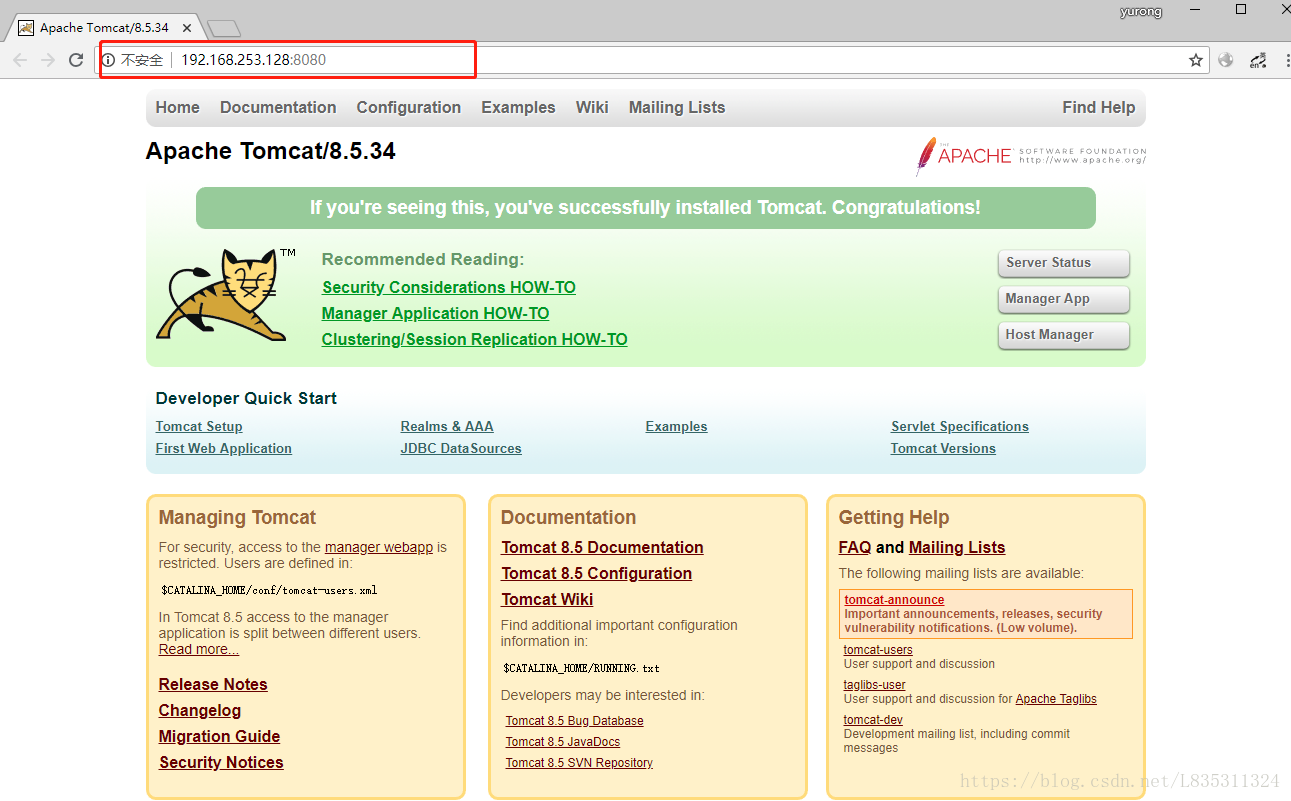Open Security Considerations HOW-TO link

(449, 288)
